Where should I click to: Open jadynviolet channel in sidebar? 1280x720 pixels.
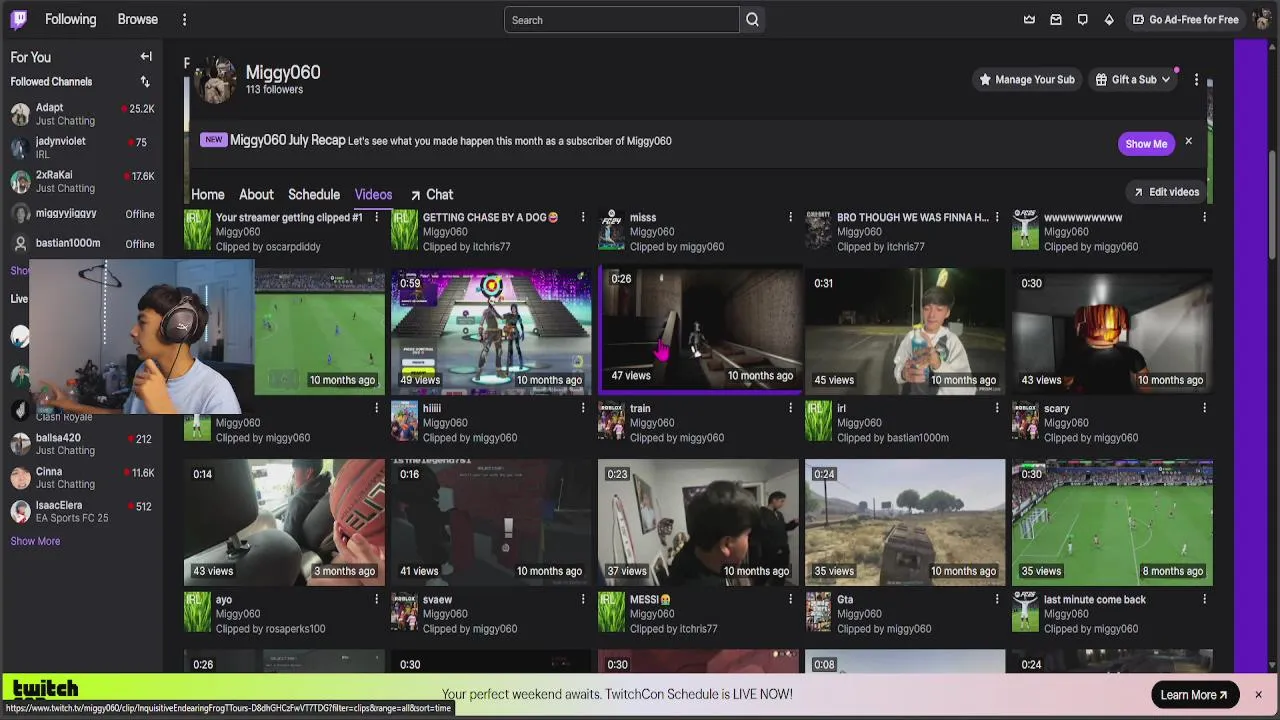[82, 148]
